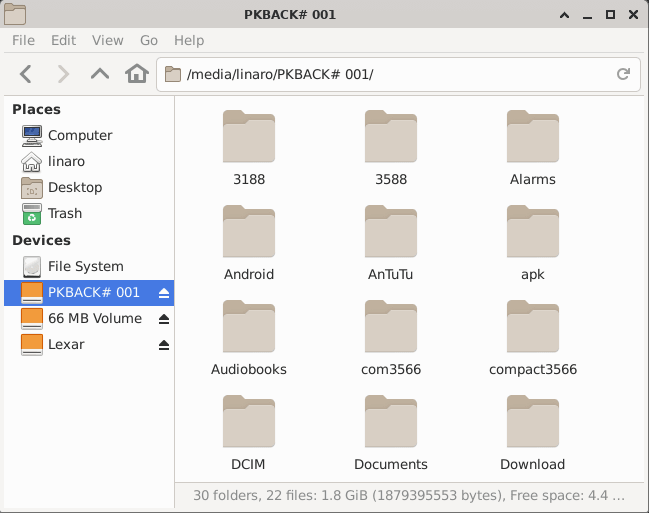Select PKBACK# 001 device in sidebar
Viewport: 649px width, 513px height.
pyautogui.click(x=89, y=293)
